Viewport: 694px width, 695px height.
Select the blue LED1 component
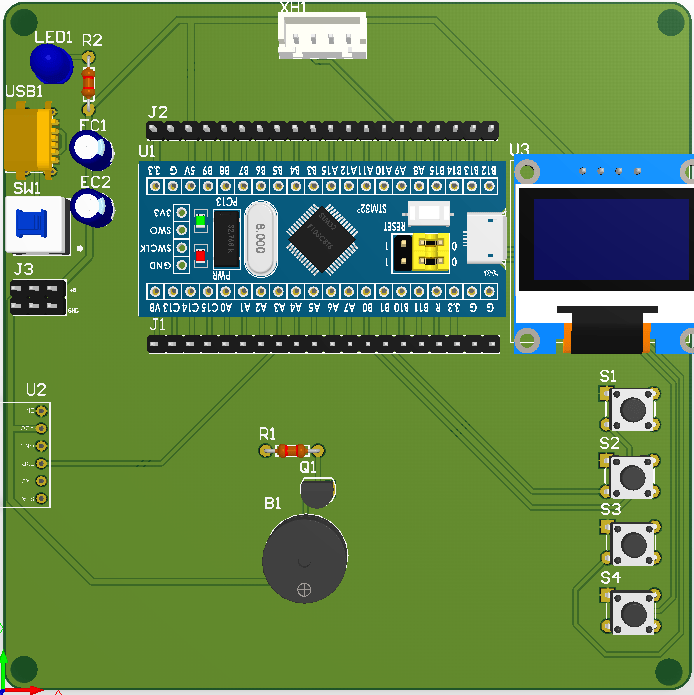51,64
